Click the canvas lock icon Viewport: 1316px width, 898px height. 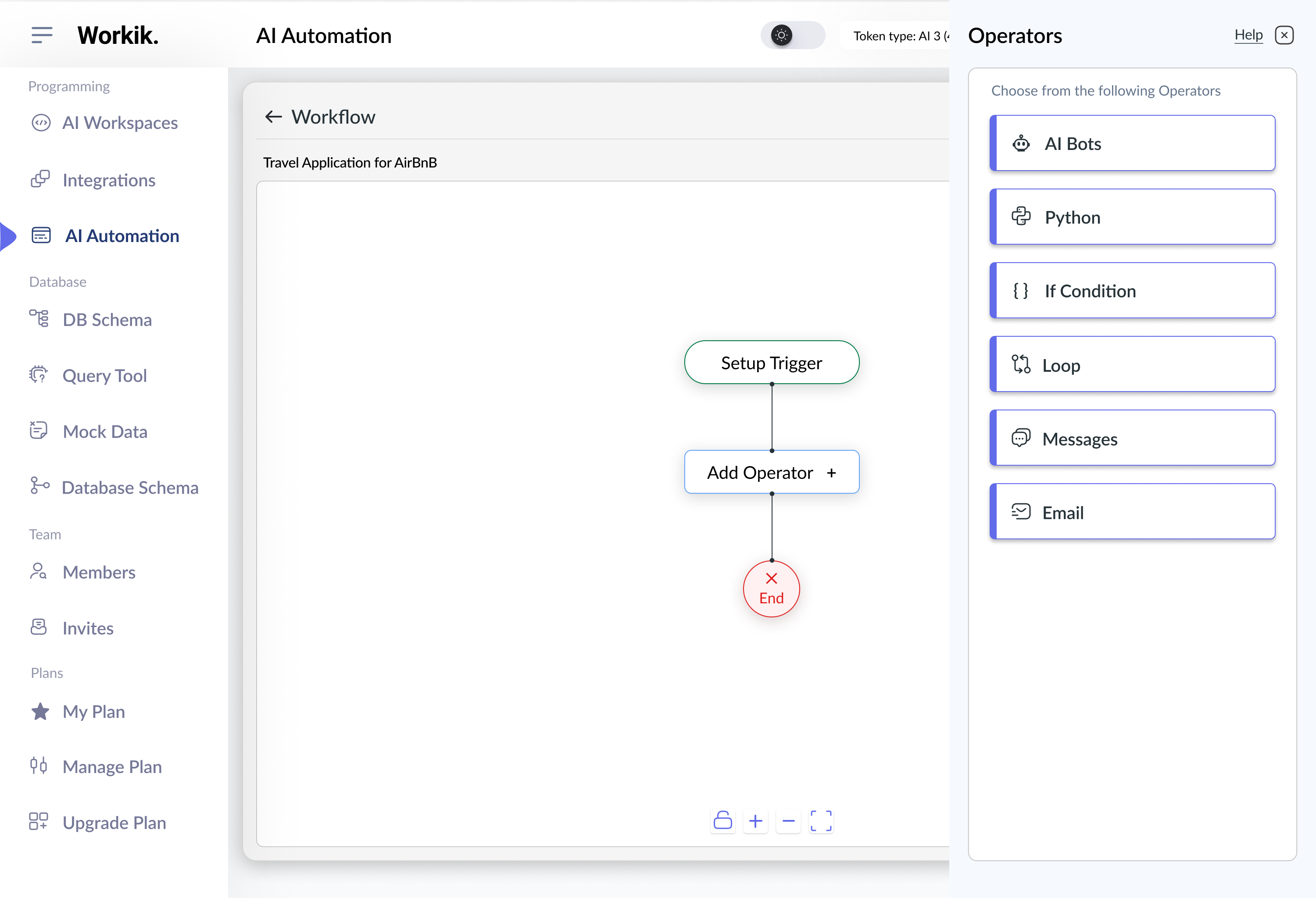722,820
